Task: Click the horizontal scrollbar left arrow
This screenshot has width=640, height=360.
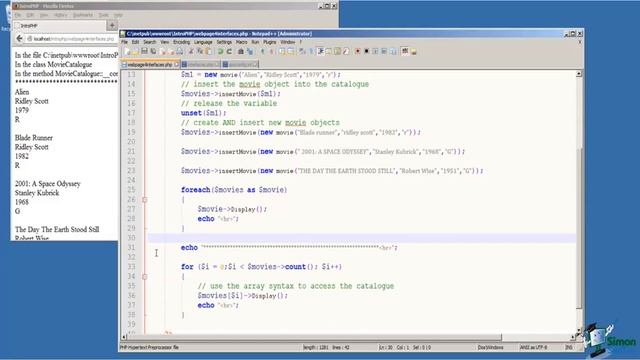Action: pyautogui.click(x=124, y=337)
